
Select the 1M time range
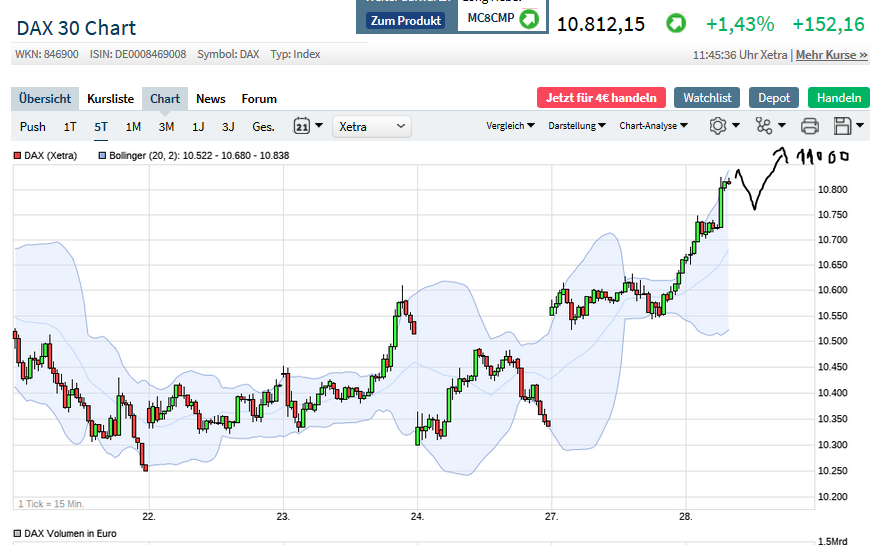point(133,126)
